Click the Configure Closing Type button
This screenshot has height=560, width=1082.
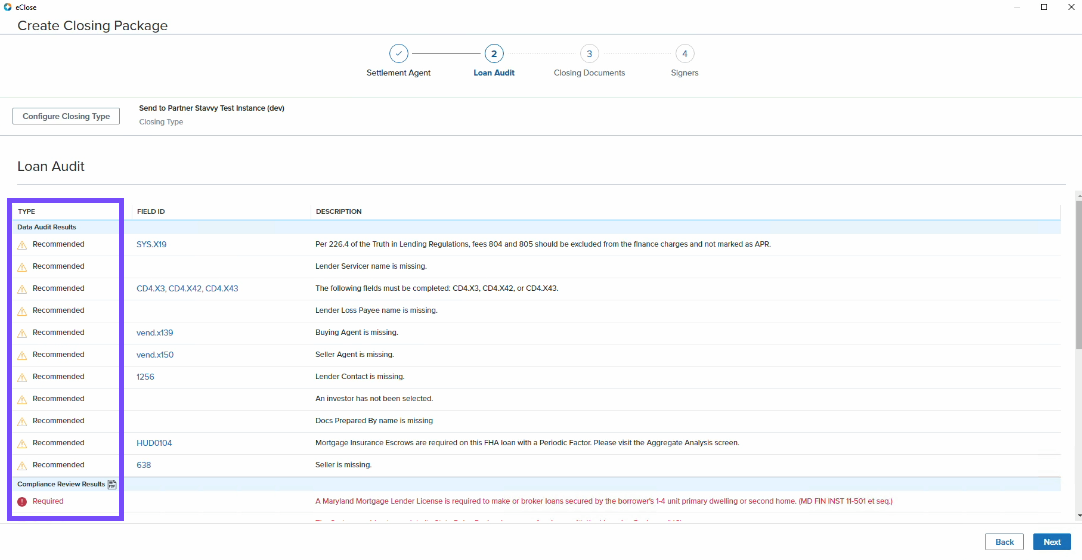click(x=66, y=117)
